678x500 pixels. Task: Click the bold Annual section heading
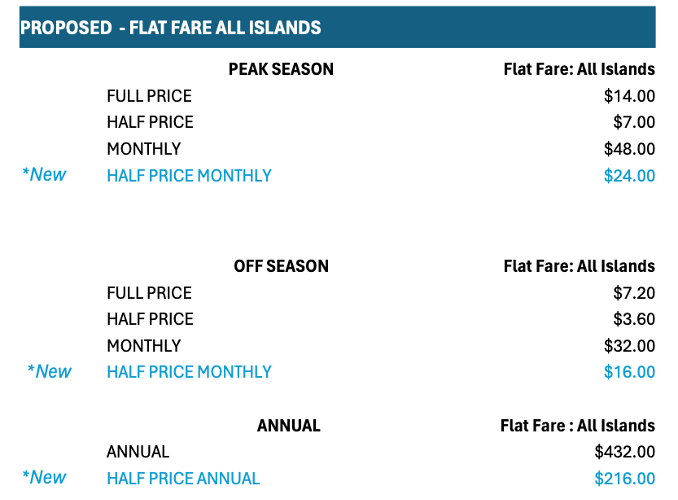pos(289,426)
